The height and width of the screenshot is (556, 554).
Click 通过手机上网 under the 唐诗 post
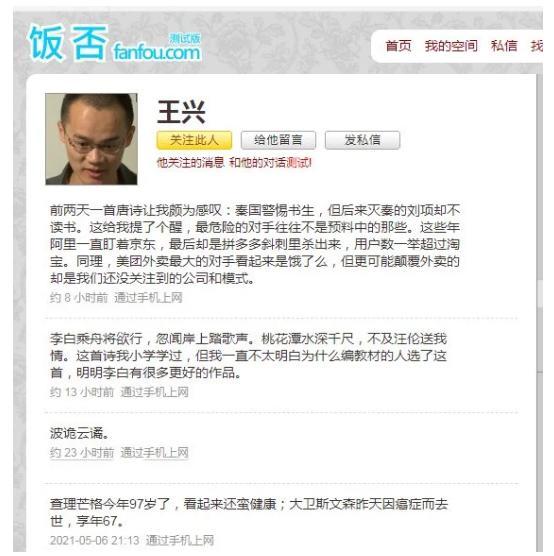(x=148, y=298)
